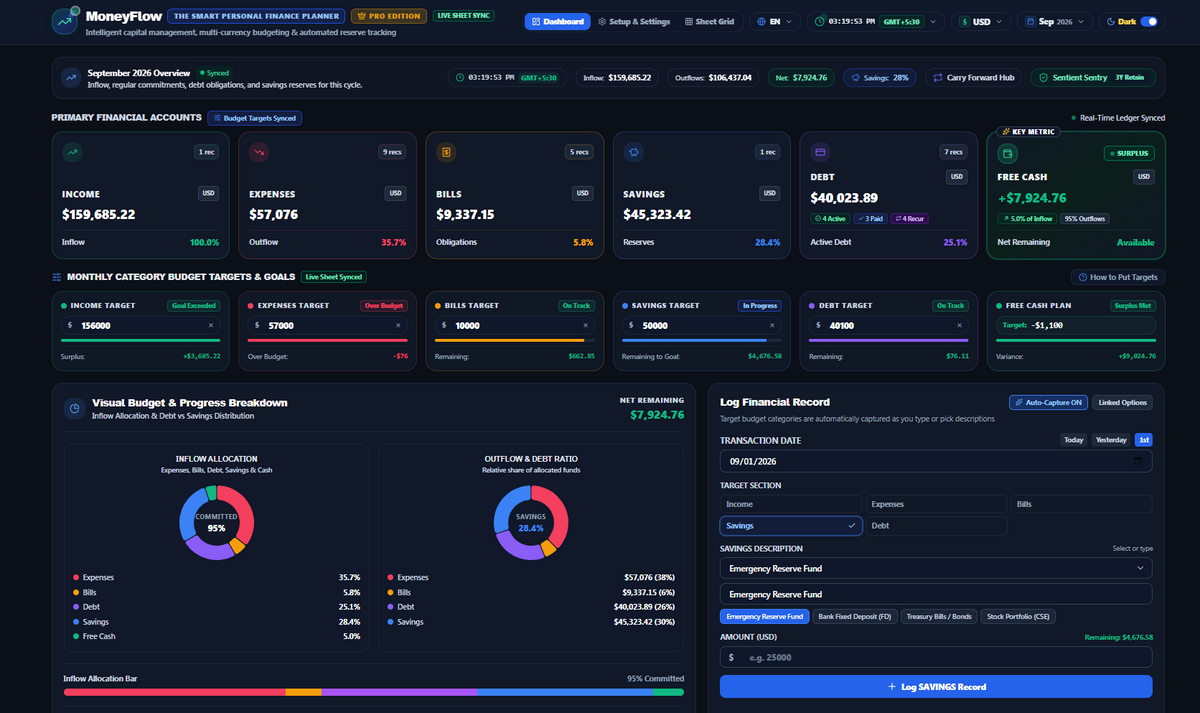The height and width of the screenshot is (713, 1200).
Task: Click the budget targets sliders icon
Action: click(x=56, y=277)
